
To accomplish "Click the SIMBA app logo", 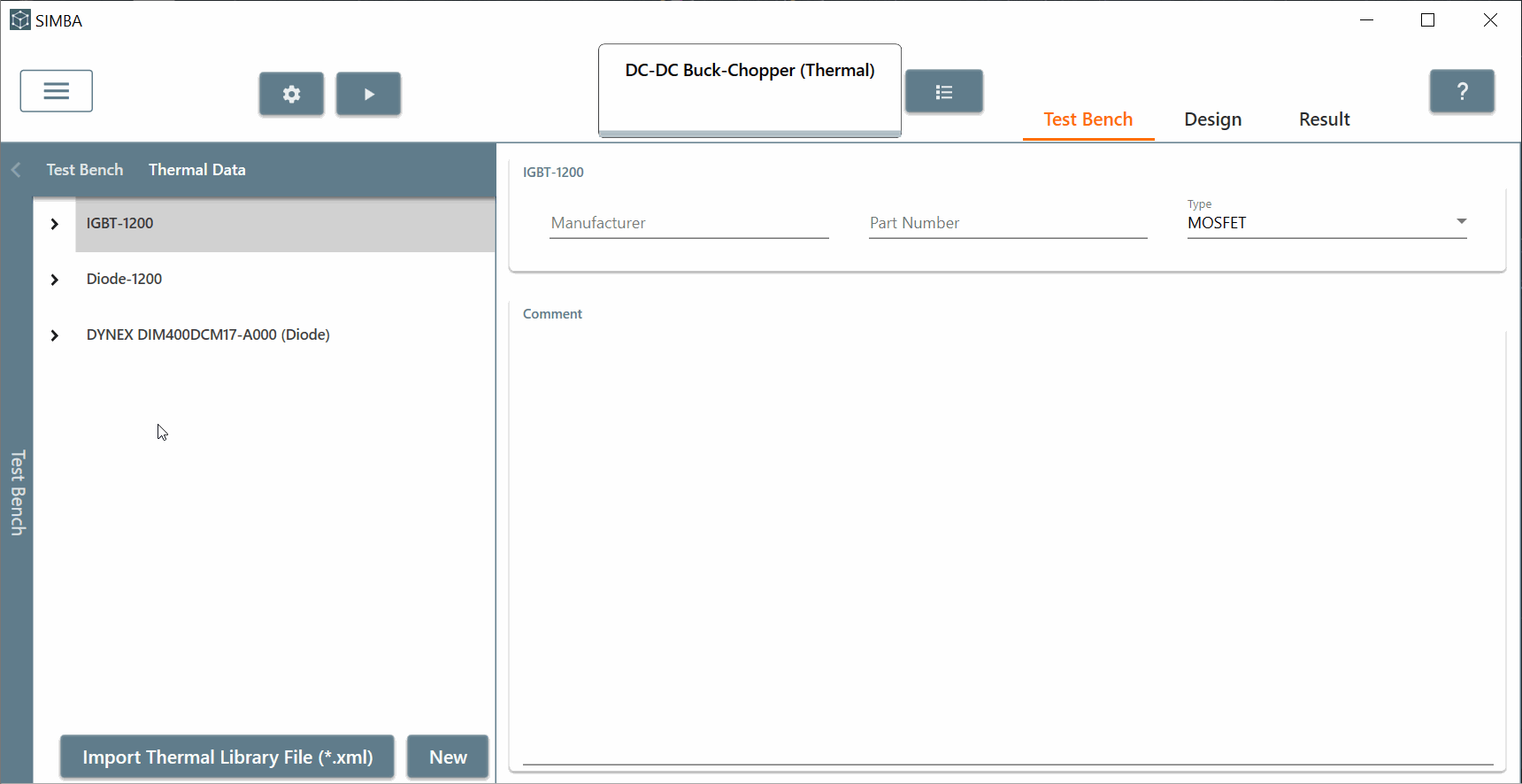I will 19,20.
